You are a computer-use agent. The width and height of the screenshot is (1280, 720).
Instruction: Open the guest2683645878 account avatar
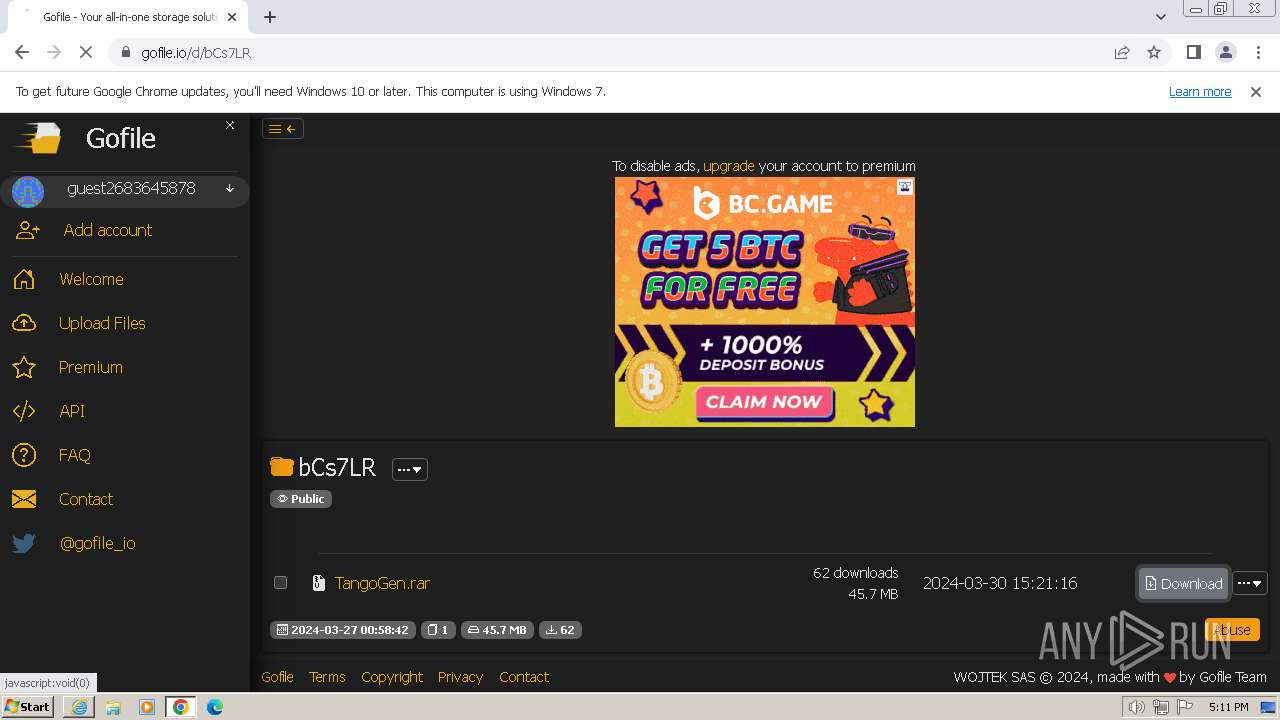[28, 190]
